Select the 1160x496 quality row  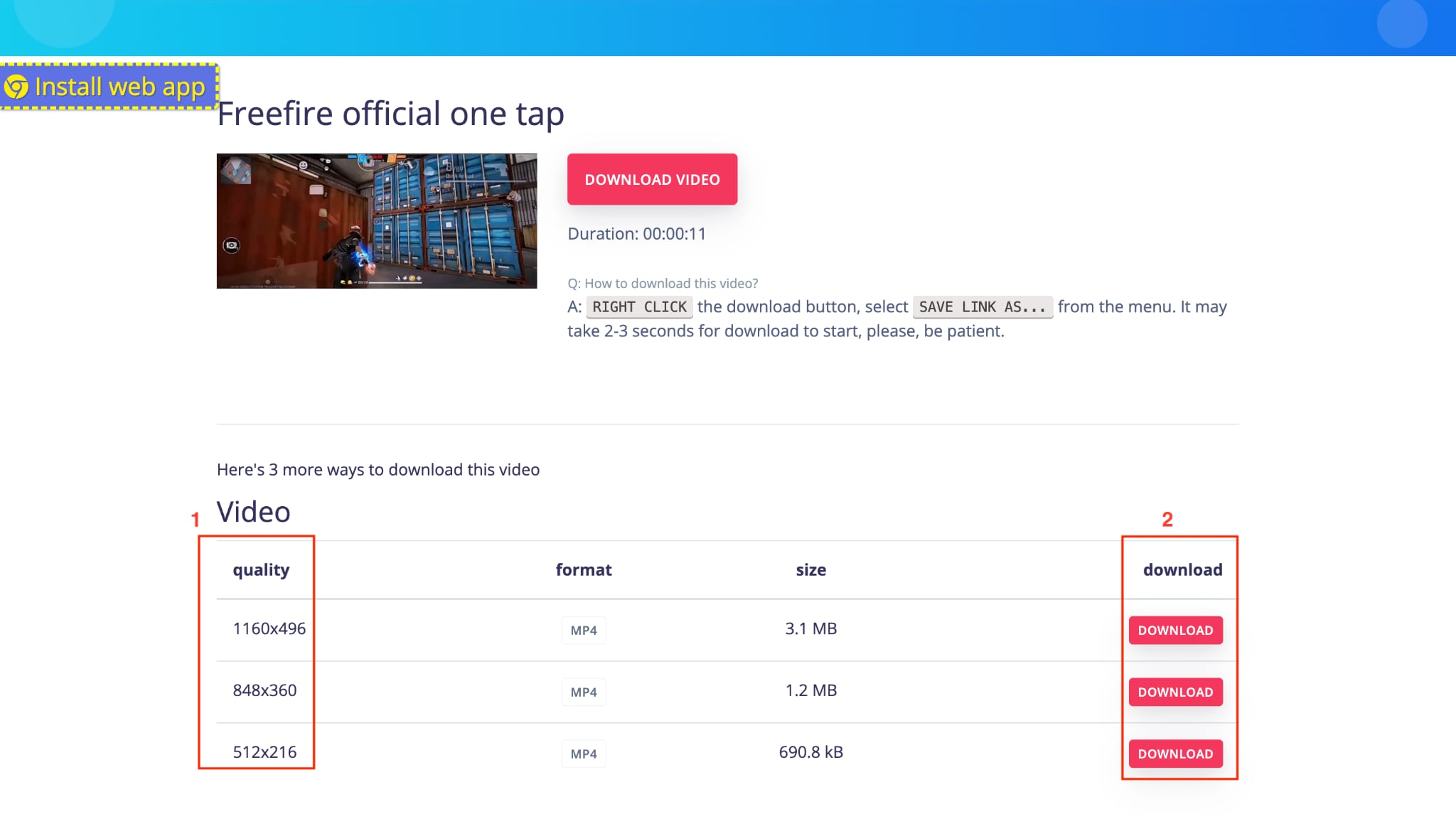[x=269, y=628]
